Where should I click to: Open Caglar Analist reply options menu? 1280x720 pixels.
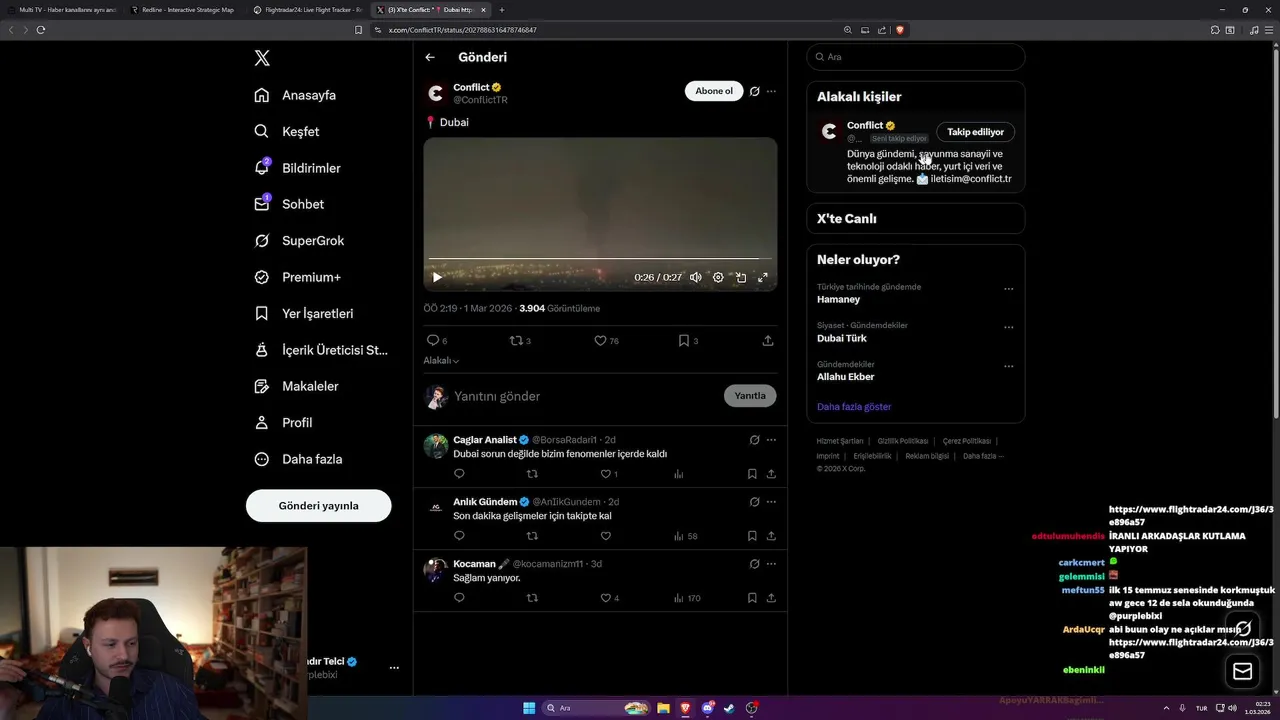click(x=771, y=439)
